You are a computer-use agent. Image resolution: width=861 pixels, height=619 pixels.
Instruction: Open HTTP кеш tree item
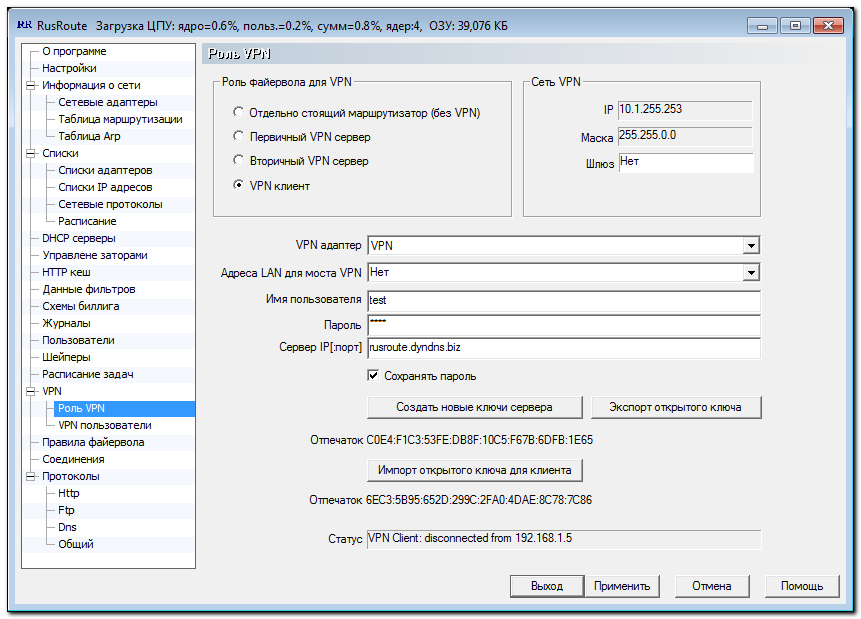[x=66, y=272]
